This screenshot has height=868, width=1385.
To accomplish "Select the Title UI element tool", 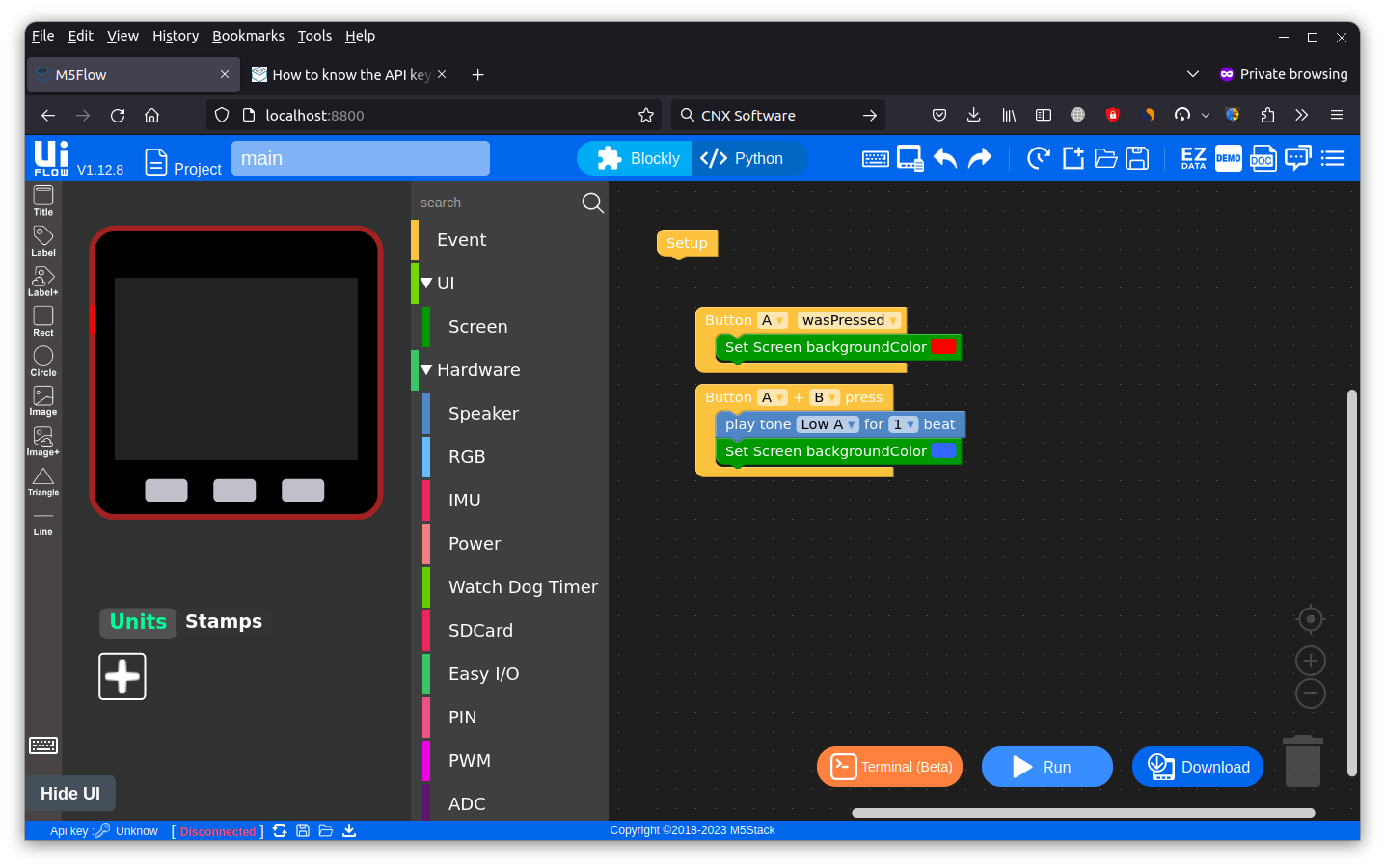I will click(43, 201).
